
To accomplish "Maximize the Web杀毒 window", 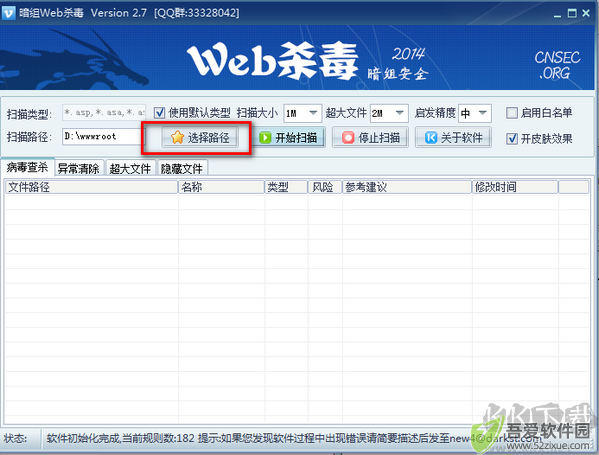I will (572, 13).
